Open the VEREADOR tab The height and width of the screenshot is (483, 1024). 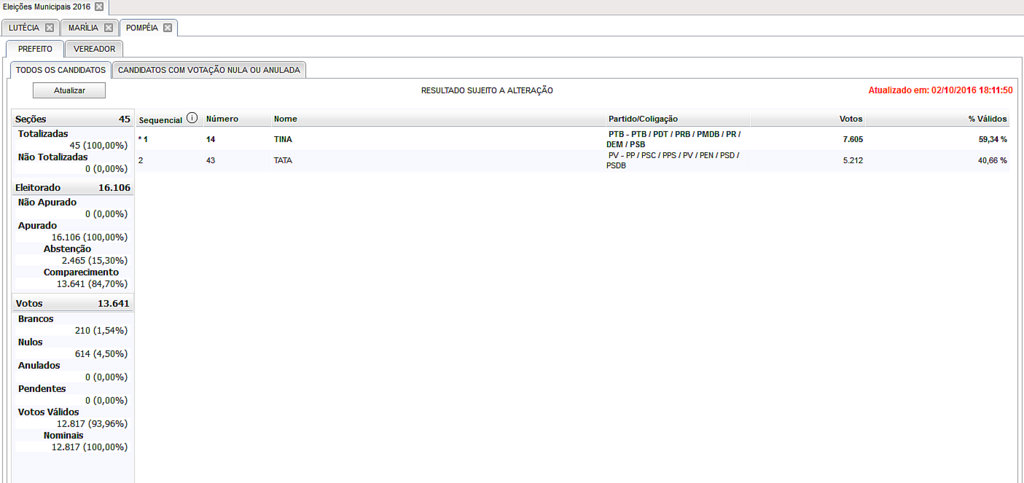pos(95,49)
